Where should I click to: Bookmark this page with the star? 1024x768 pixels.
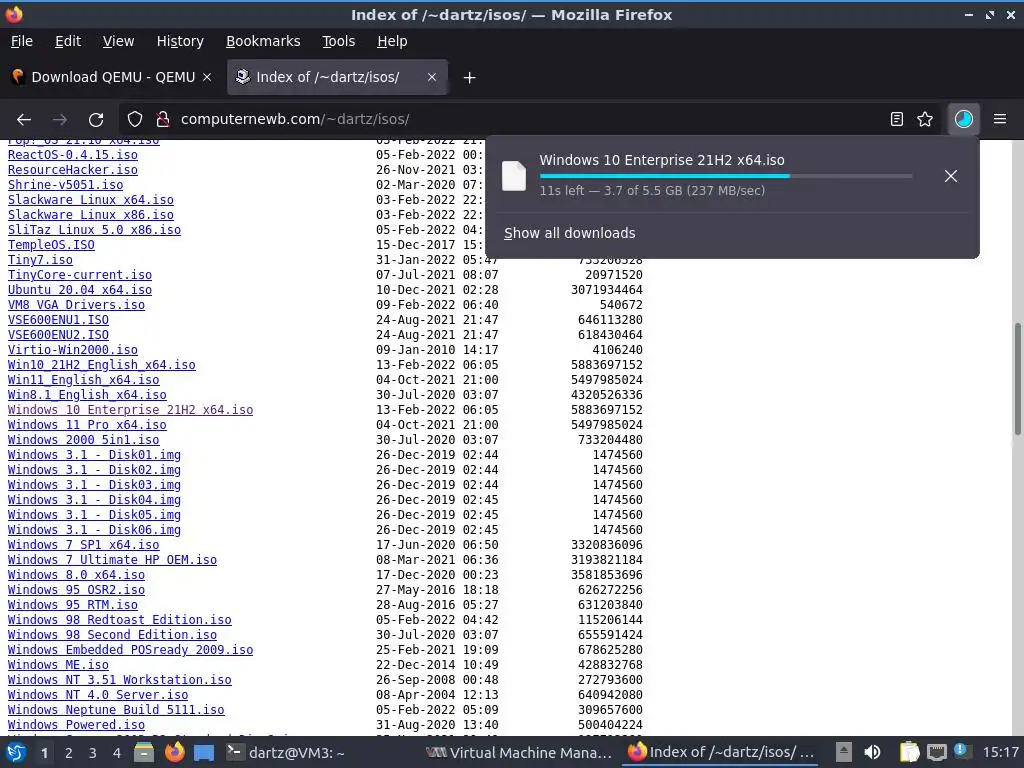tap(925, 120)
